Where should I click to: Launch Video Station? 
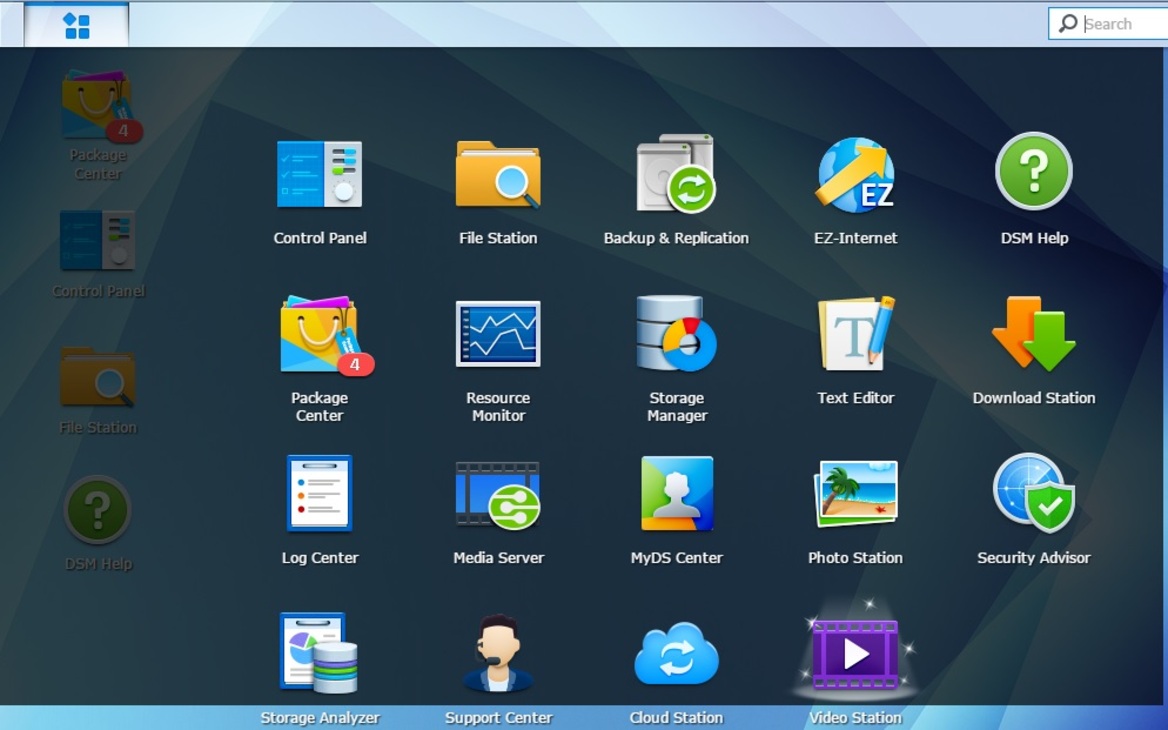coord(855,653)
